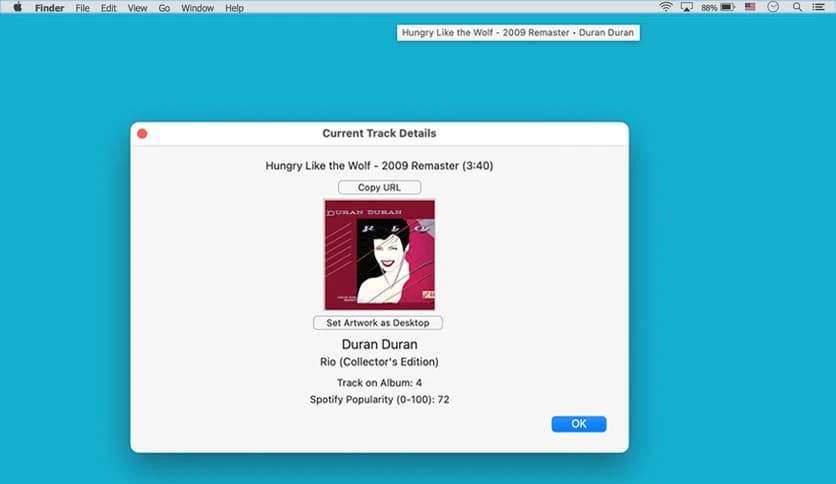Click the Copy URL button
The width and height of the screenshot is (836, 484).
pyautogui.click(x=379, y=188)
